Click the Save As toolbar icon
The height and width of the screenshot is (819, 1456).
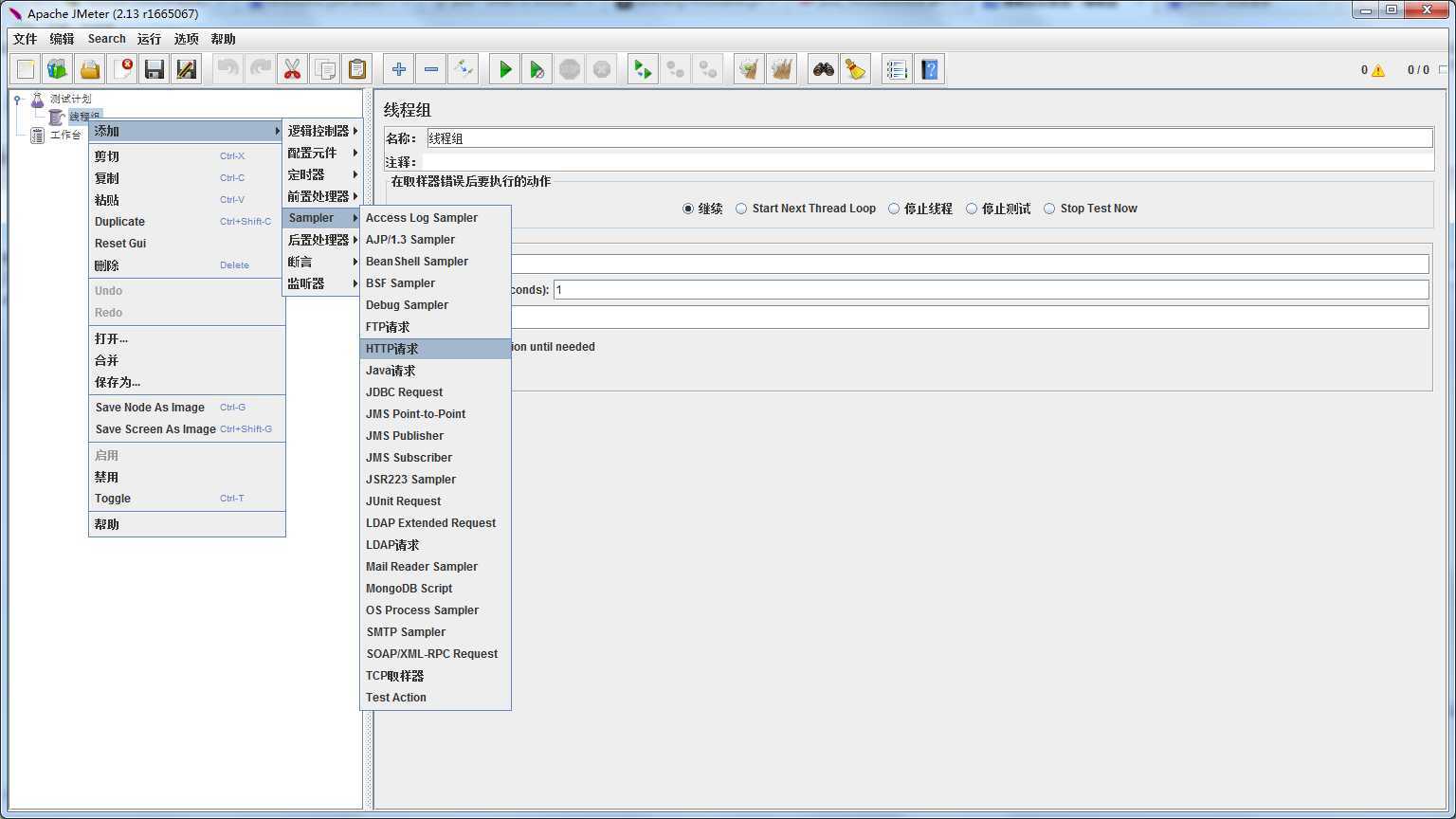(x=187, y=69)
